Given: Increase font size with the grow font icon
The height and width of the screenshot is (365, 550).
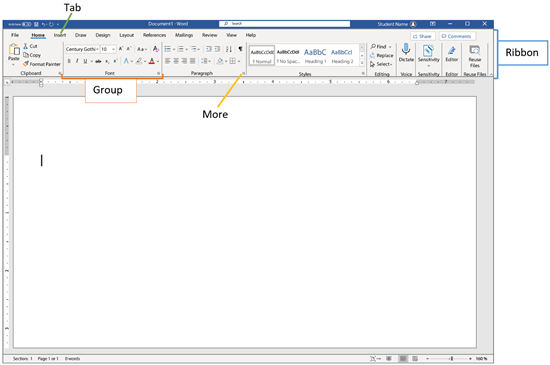Looking at the screenshot, I should tap(121, 49).
